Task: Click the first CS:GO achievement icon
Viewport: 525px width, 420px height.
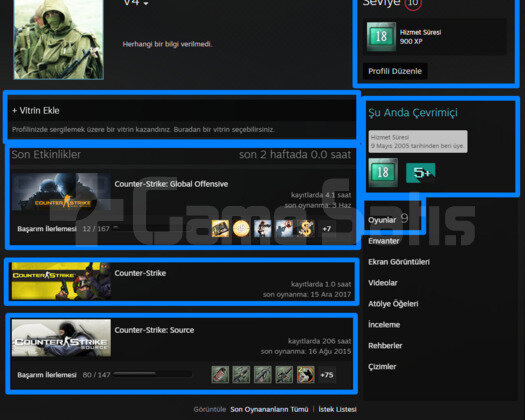Action: pos(220,229)
